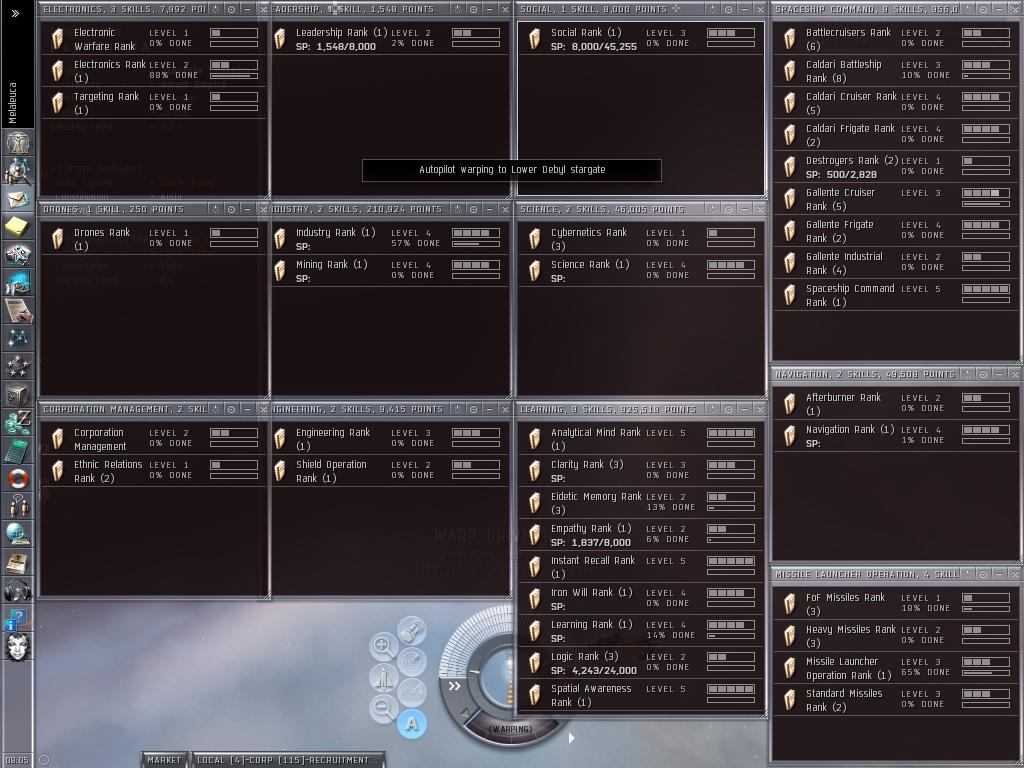Expand the sidebar with top-left double chevron
Image resolution: width=1024 pixels, height=768 pixels.
point(16,13)
